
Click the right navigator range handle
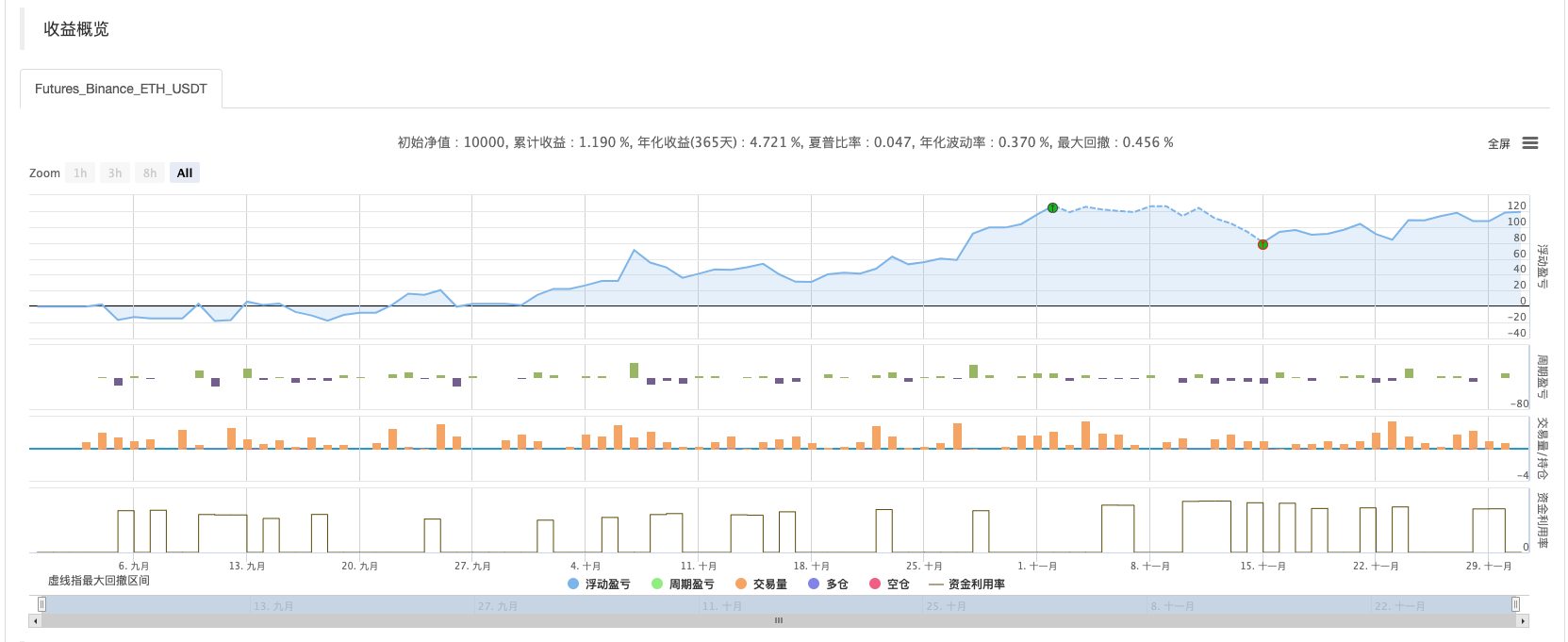(x=1515, y=604)
